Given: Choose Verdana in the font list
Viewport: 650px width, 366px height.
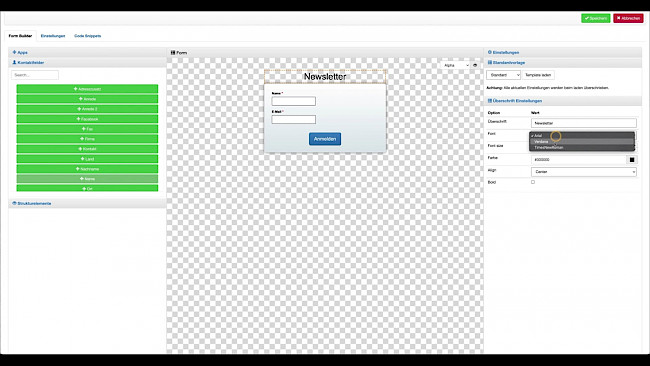Looking at the screenshot, I should [x=582, y=141].
